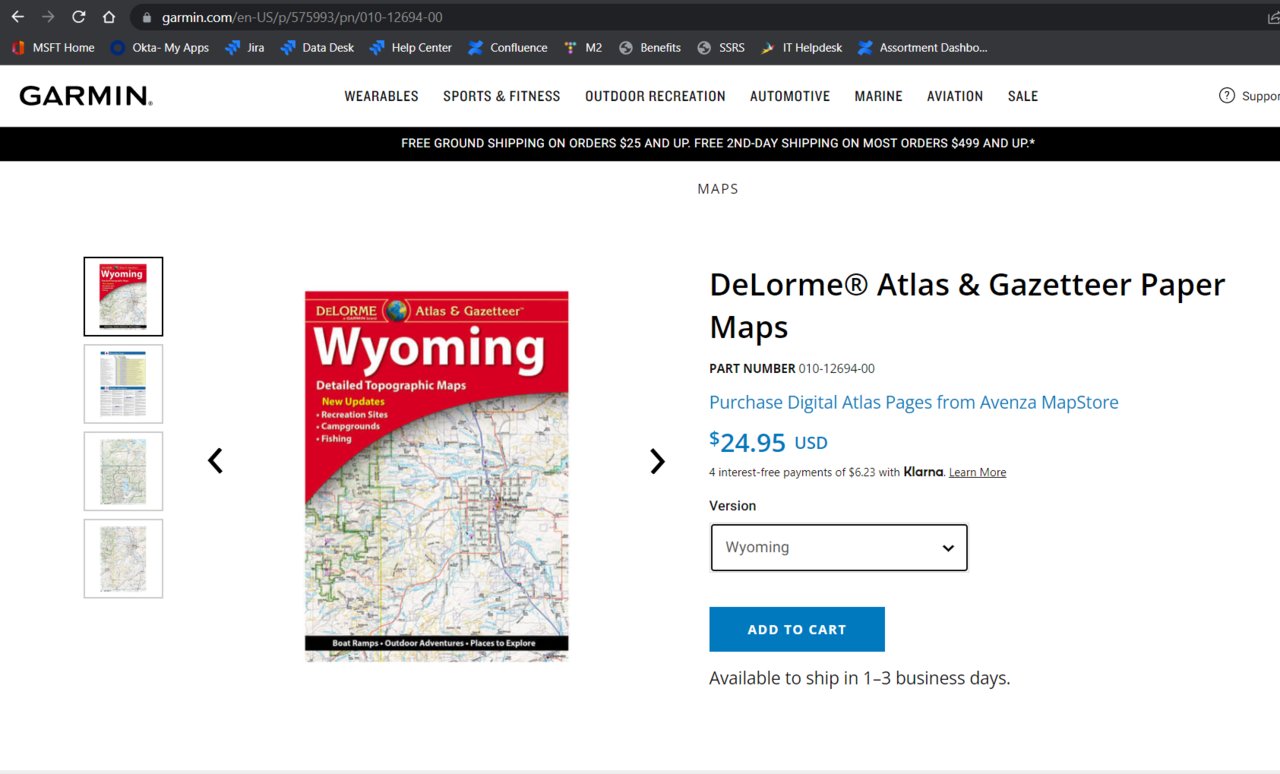Image resolution: width=1280 pixels, height=774 pixels.
Task: Open the Confluence bookmark
Action: 507,47
